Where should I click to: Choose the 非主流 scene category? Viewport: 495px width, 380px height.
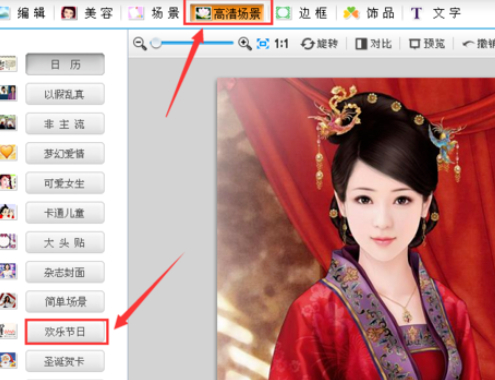tap(65, 124)
